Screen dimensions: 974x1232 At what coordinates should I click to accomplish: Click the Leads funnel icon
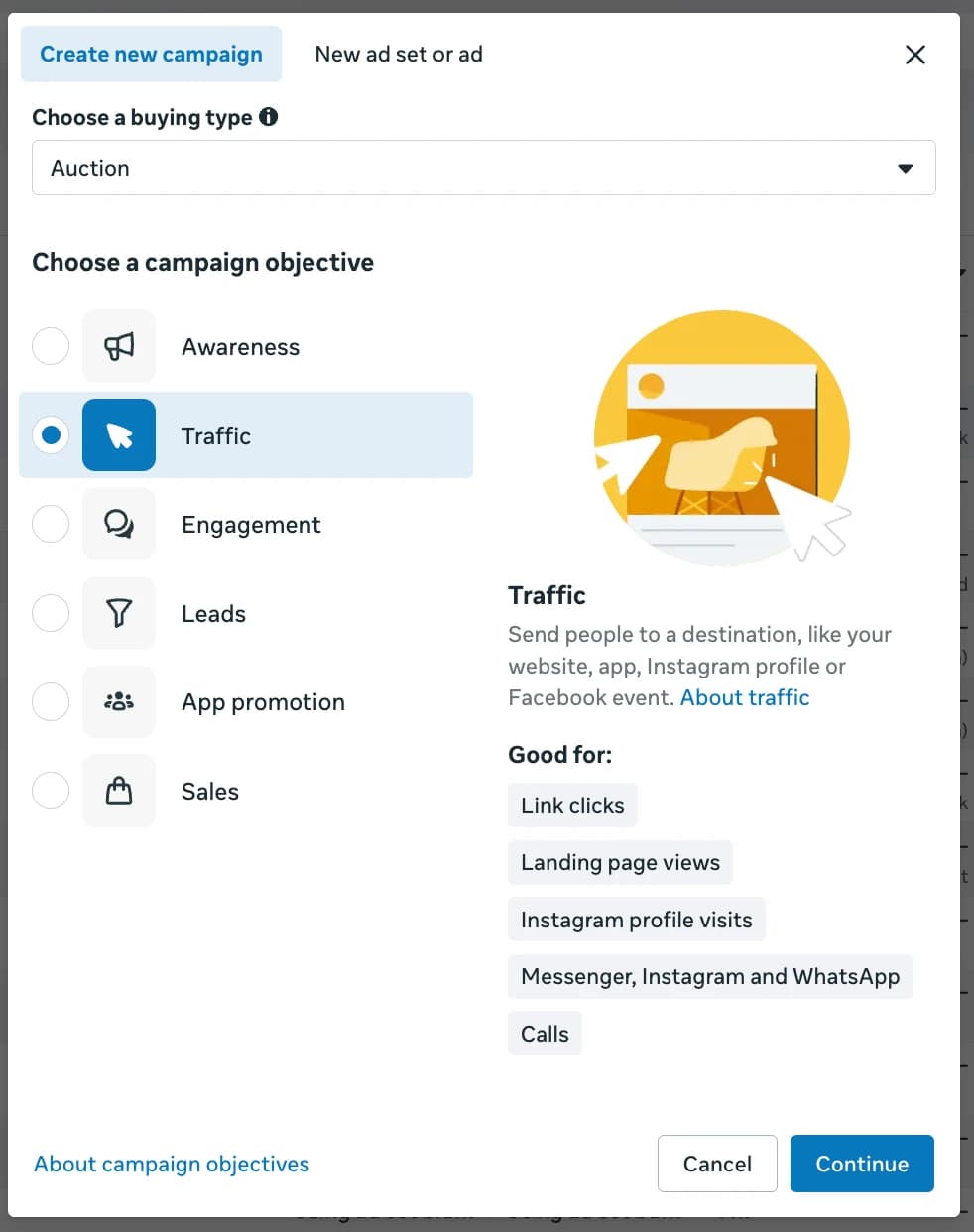click(x=119, y=613)
